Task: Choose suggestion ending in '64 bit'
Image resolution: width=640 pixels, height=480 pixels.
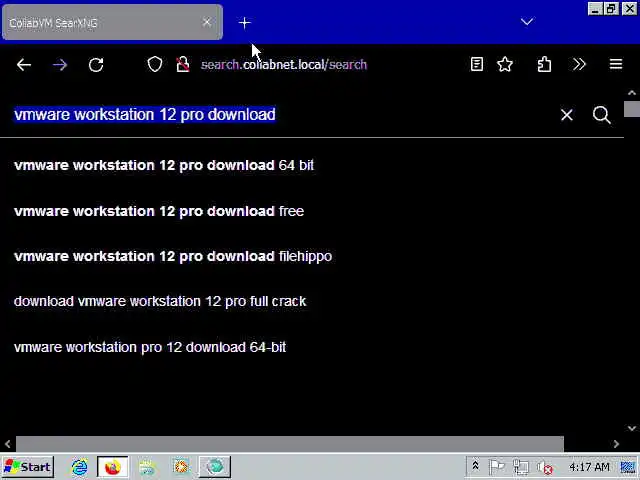Action: pyautogui.click(x=164, y=165)
